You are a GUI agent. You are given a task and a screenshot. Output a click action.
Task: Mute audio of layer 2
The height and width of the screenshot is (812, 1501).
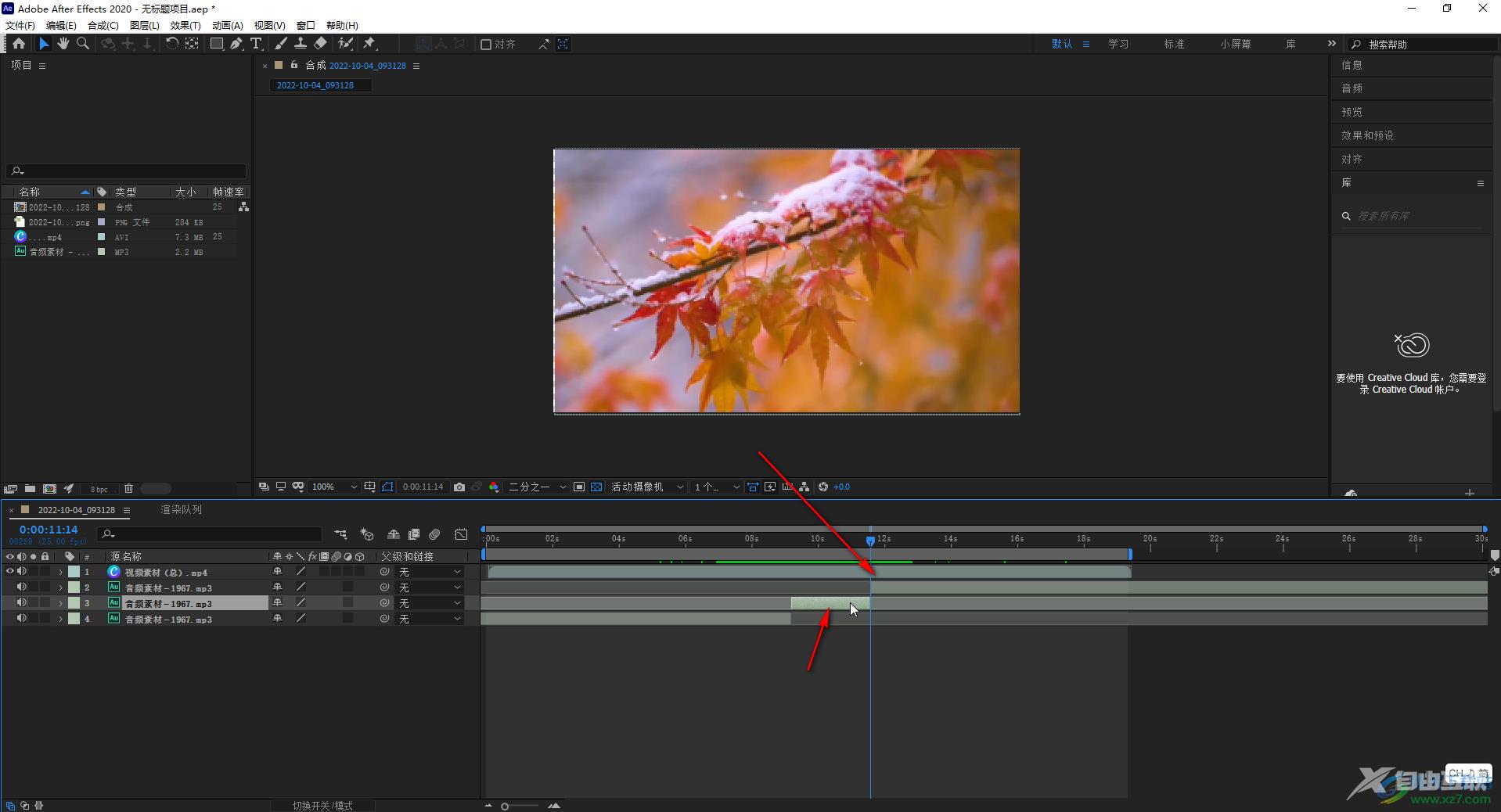(22, 587)
